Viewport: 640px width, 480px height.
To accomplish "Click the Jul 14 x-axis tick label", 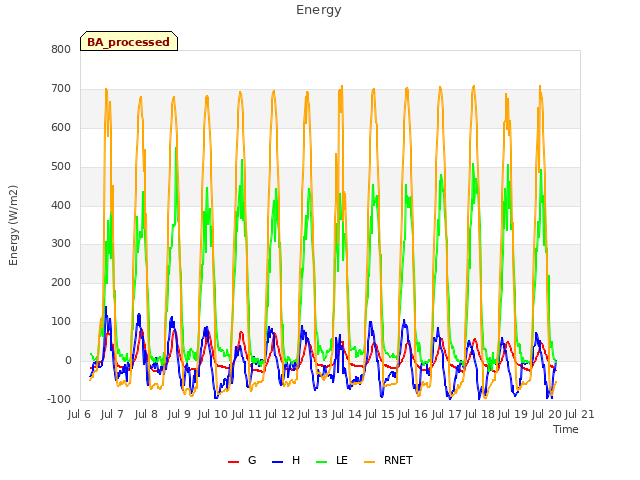I will click(346, 415).
